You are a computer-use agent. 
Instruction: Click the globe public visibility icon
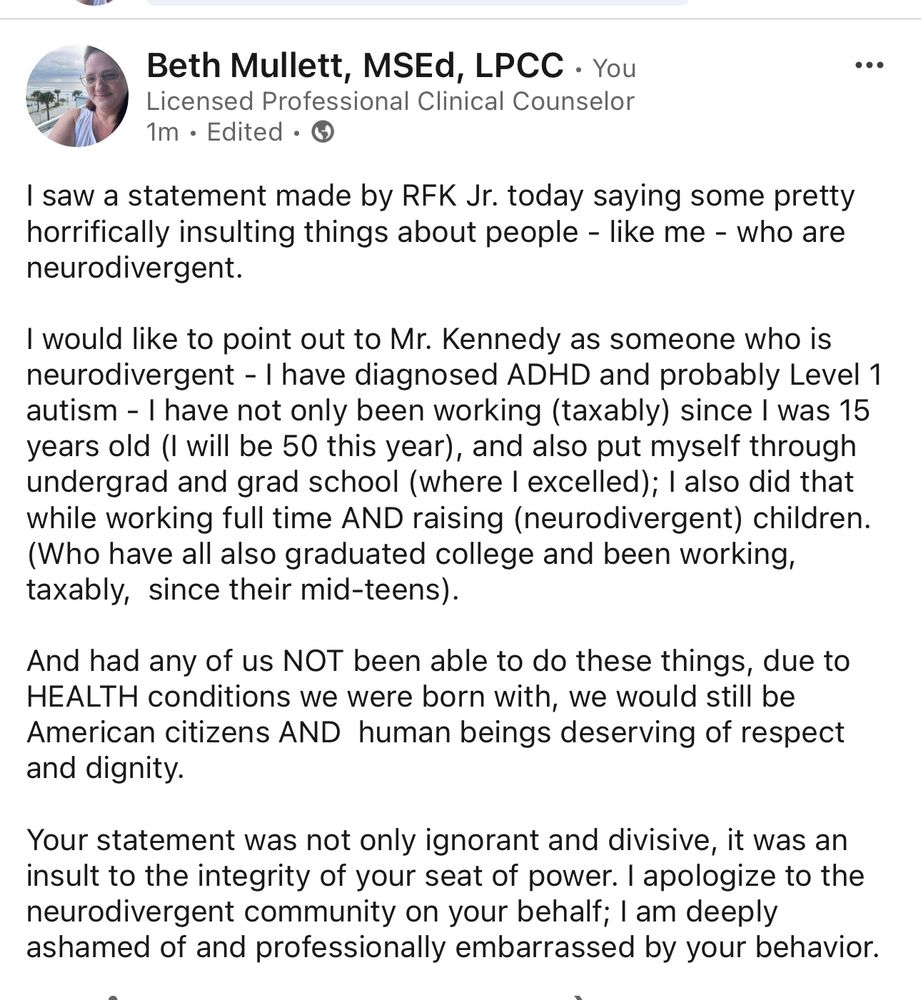(x=322, y=132)
